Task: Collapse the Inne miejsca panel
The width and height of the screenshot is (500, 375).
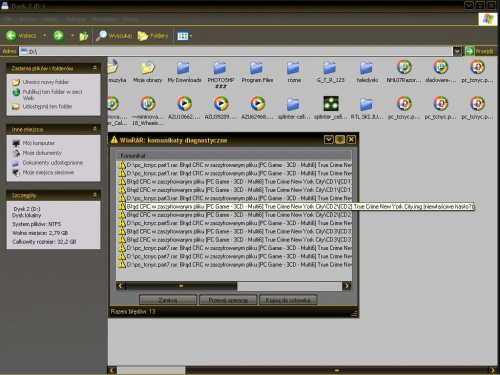Action: pos(95,129)
